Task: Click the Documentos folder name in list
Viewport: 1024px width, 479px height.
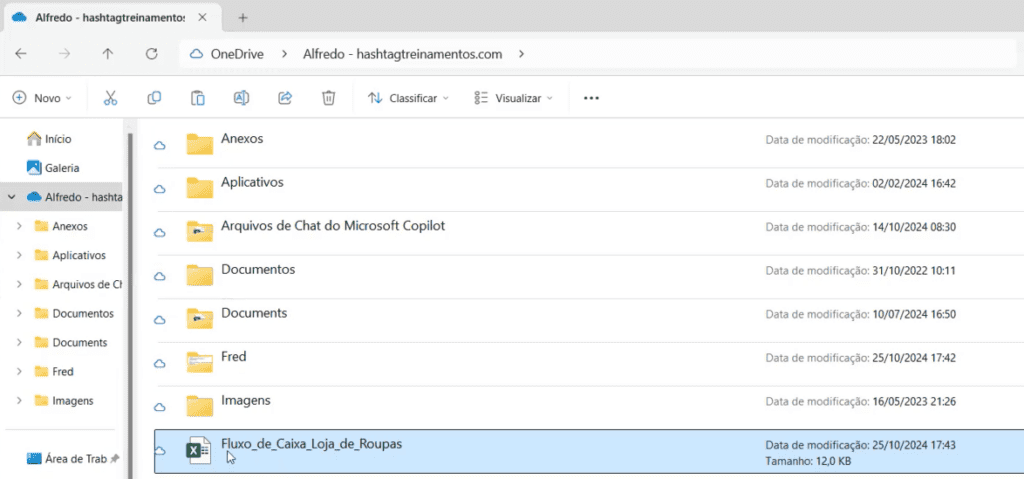Action: (258, 269)
